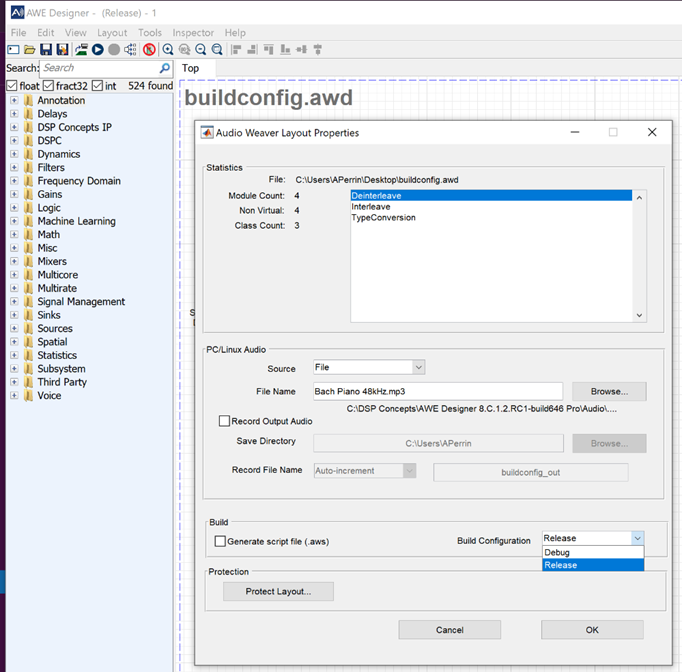Click the Save layout floppy icon
The image size is (682, 672).
(46, 49)
